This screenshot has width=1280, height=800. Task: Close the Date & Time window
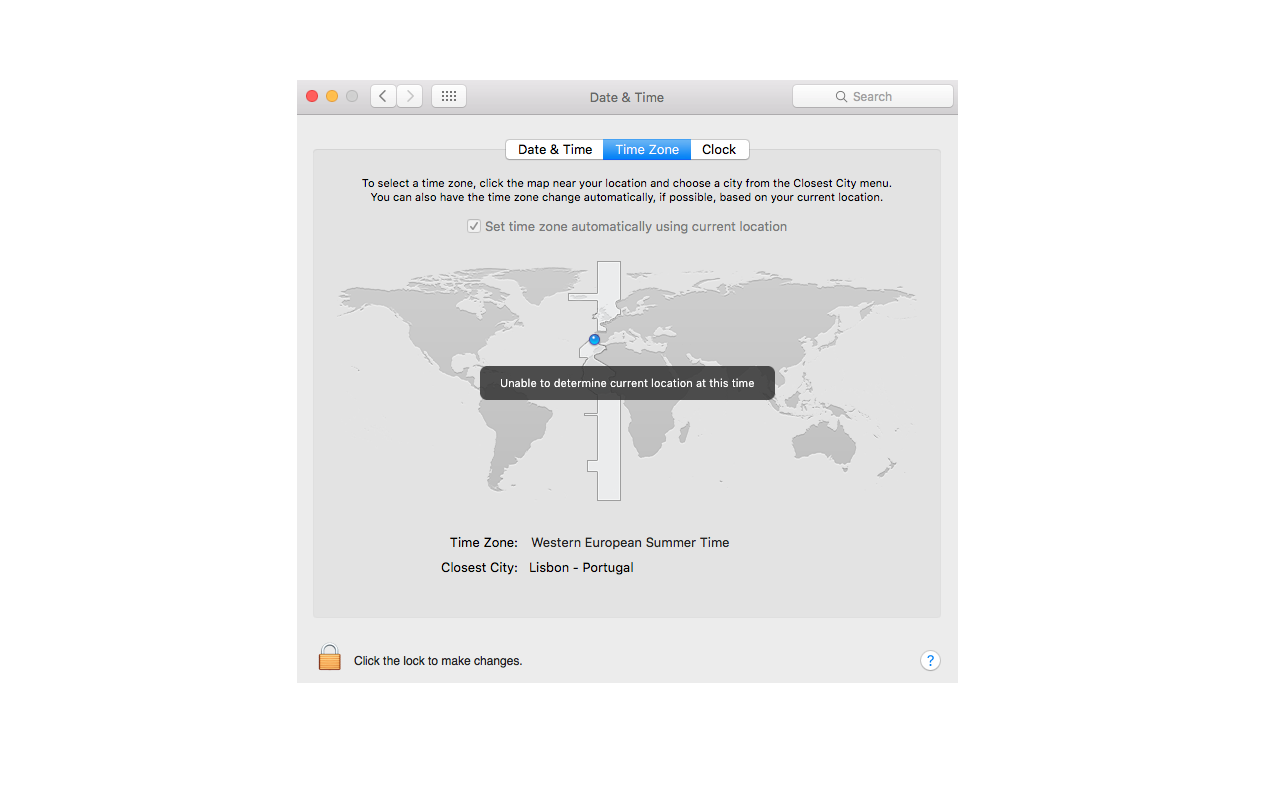pos(312,96)
